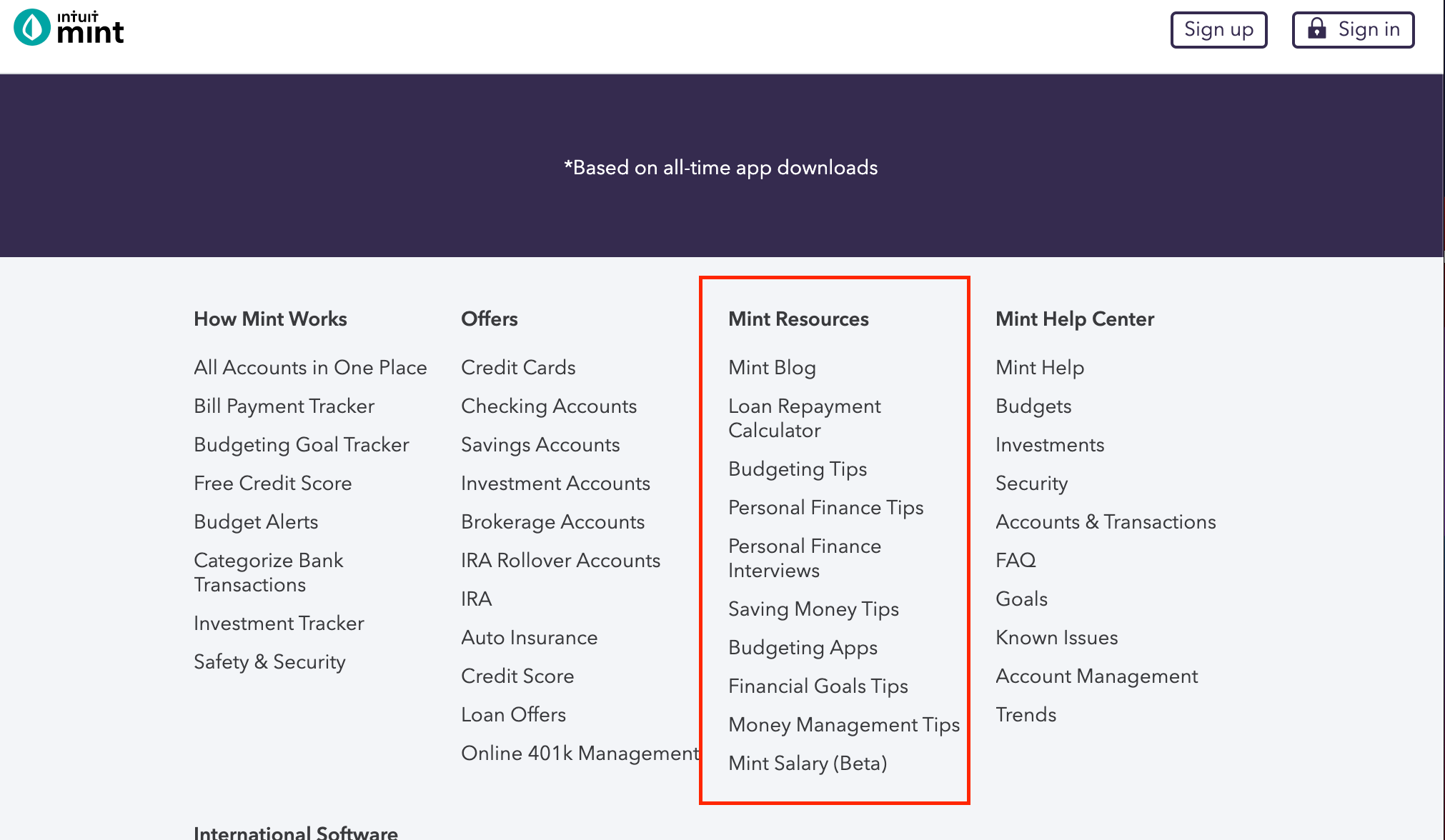Viewport: 1445px width, 840px height.
Task: Click the Sign in button
Action: point(1353,30)
